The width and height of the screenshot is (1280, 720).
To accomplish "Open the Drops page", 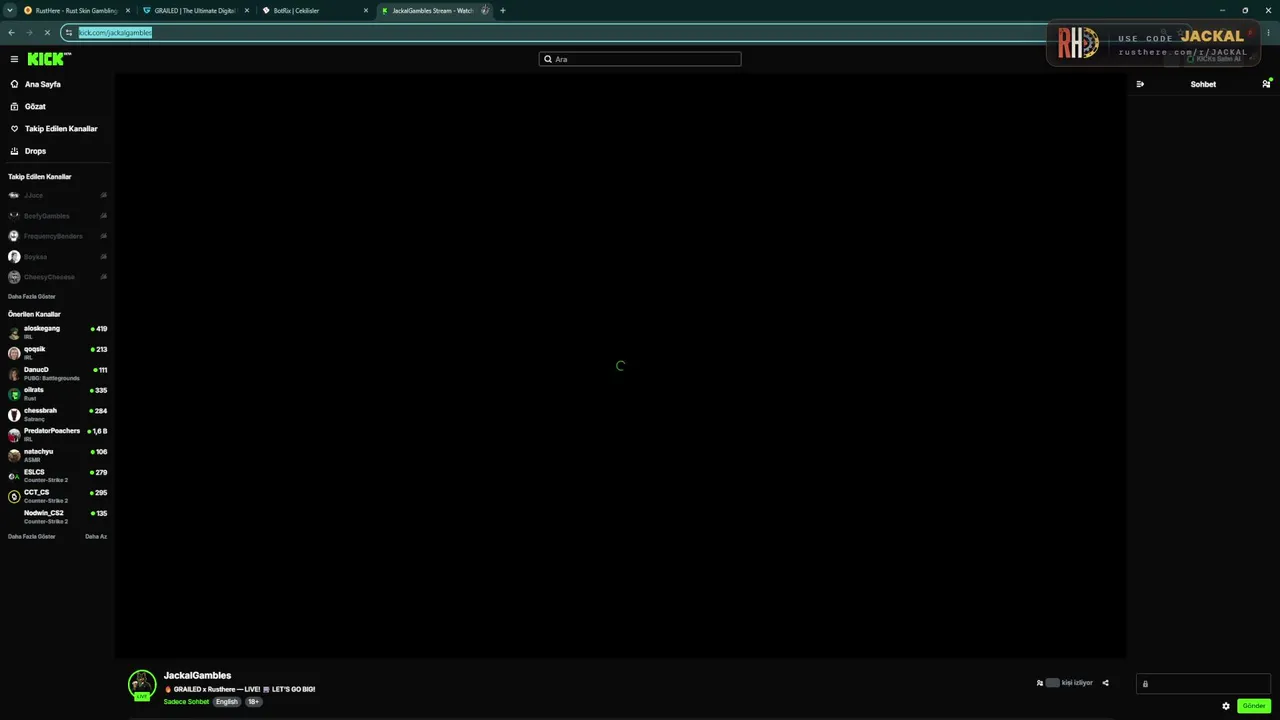I will click(x=35, y=151).
